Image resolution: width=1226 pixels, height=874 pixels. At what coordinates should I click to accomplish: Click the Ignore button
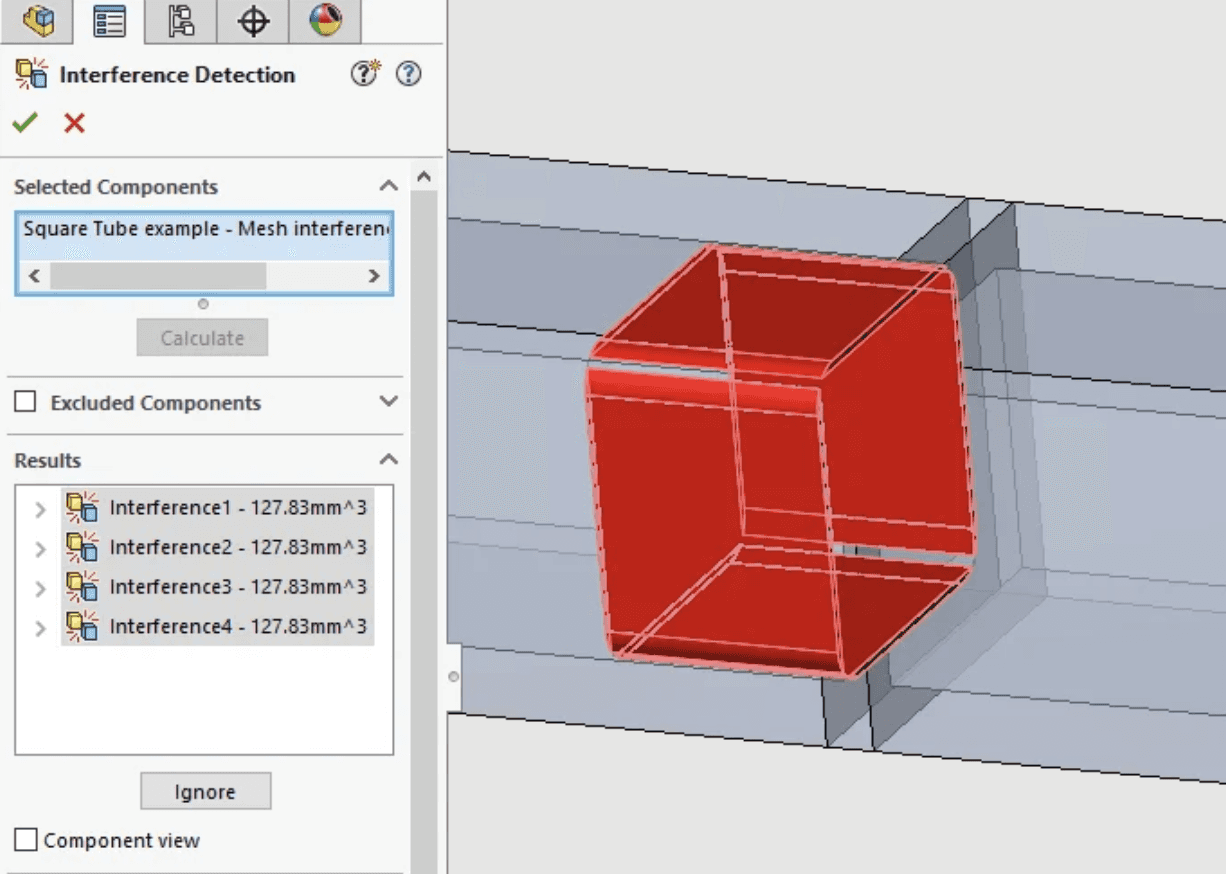(x=205, y=792)
